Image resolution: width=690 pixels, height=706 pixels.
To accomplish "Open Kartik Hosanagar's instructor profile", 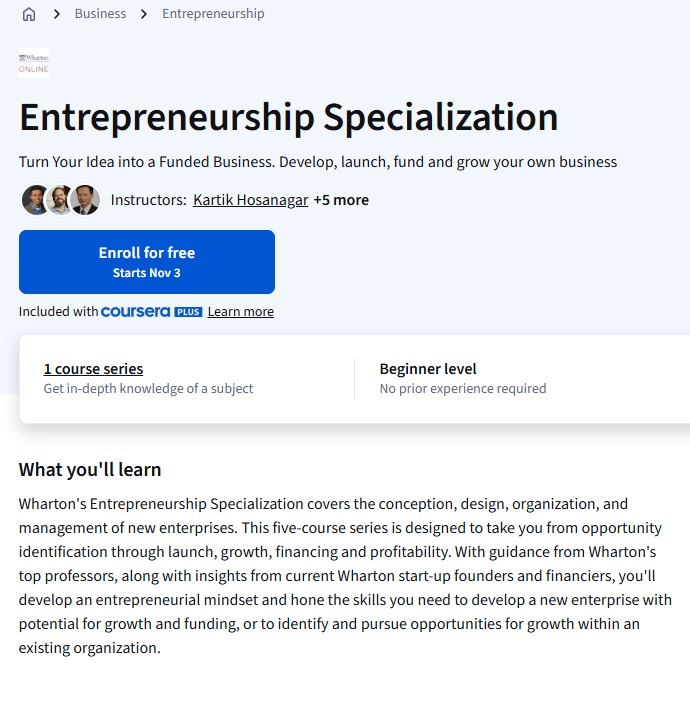I will click(250, 200).
